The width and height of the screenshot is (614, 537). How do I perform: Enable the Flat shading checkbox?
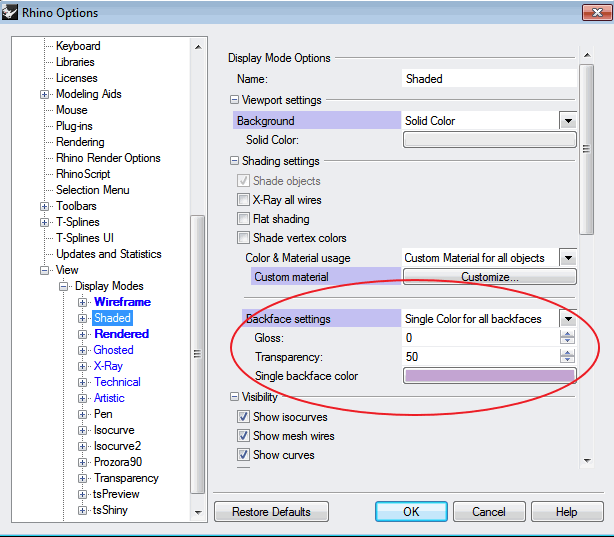pyautogui.click(x=243, y=219)
